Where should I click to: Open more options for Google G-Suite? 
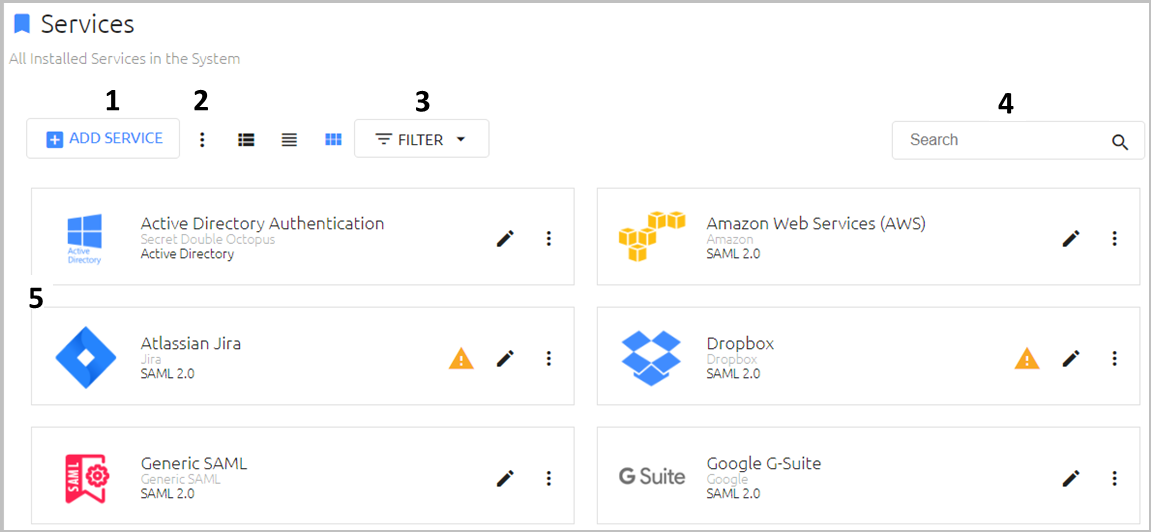pyautogui.click(x=1114, y=478)
